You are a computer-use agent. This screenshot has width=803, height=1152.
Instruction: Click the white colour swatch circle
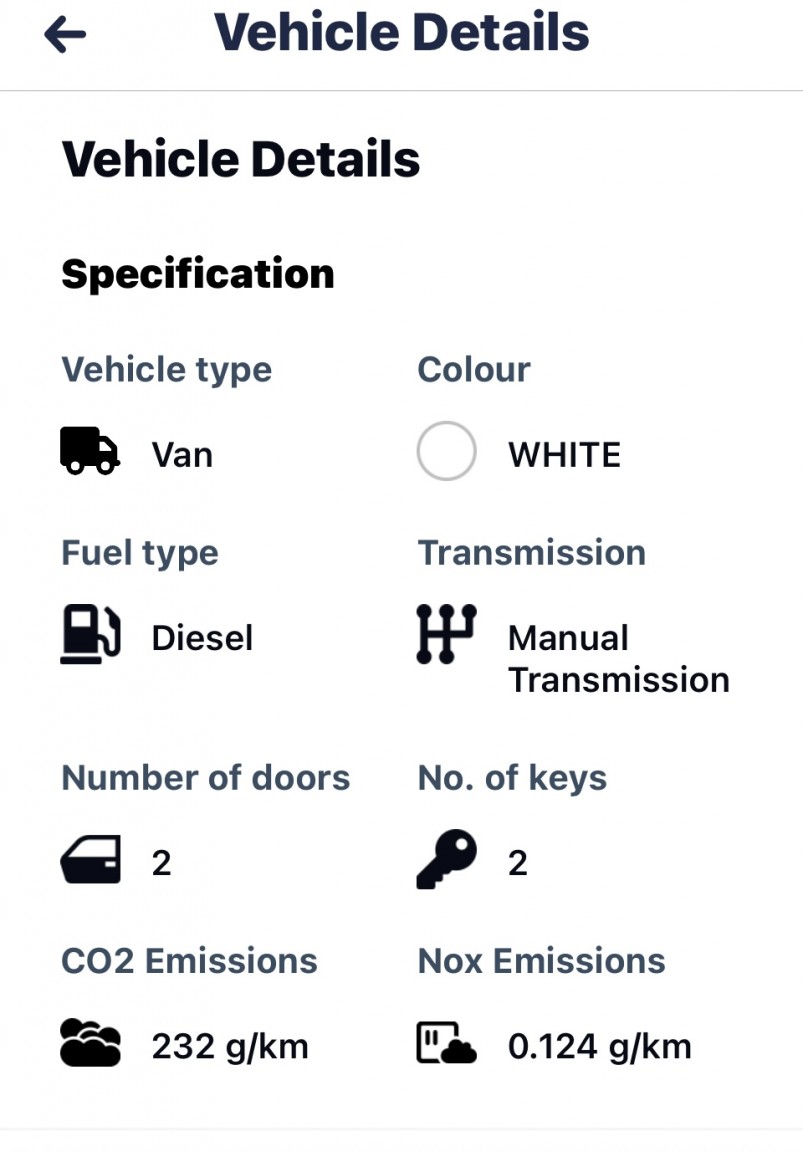[x=446, y=451]
